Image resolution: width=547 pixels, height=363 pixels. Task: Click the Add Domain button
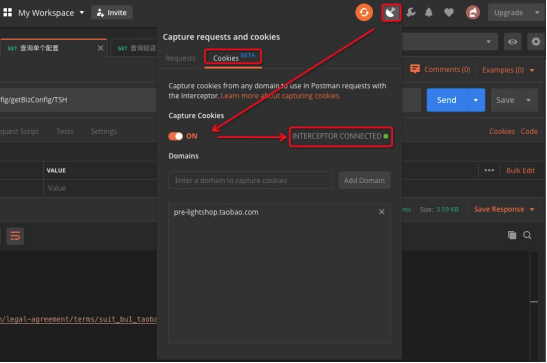pyautogui.click(x=364, y=180)
